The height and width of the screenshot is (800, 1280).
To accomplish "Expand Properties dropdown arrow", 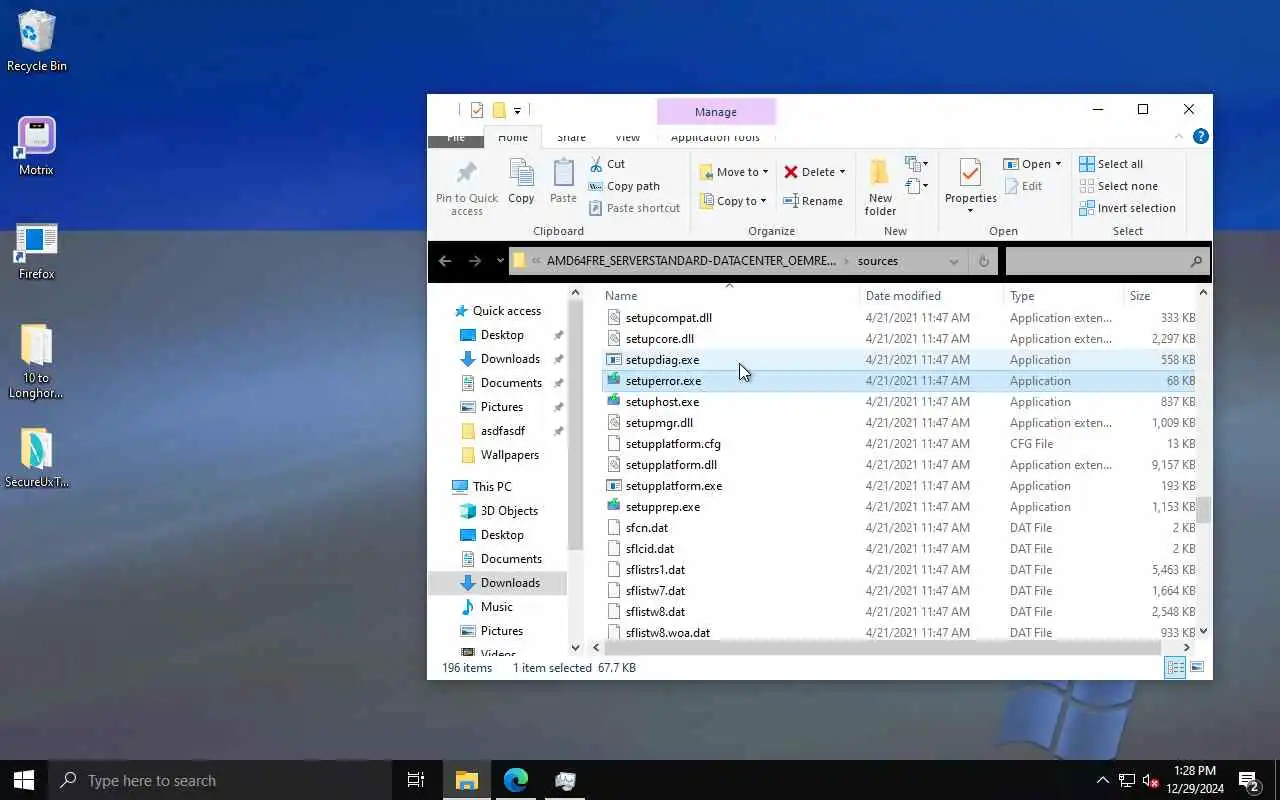I will (x=970, y=211).
